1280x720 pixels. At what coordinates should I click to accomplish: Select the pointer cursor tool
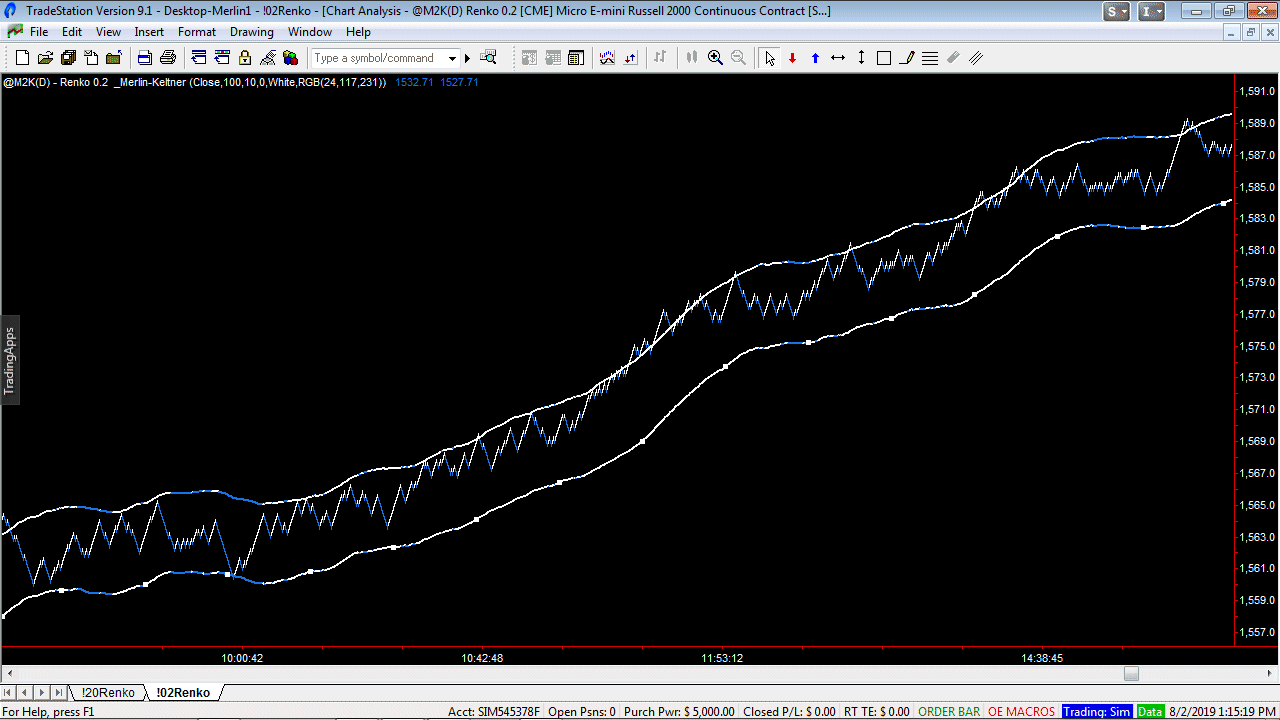(x=769, y=58)
